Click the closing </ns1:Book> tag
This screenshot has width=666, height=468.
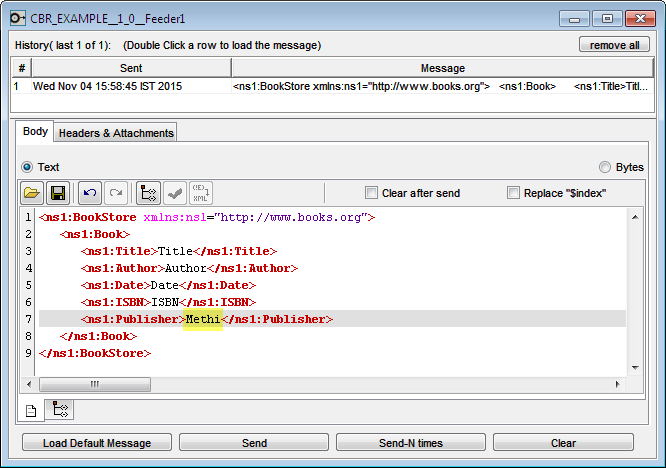(99, 336)
